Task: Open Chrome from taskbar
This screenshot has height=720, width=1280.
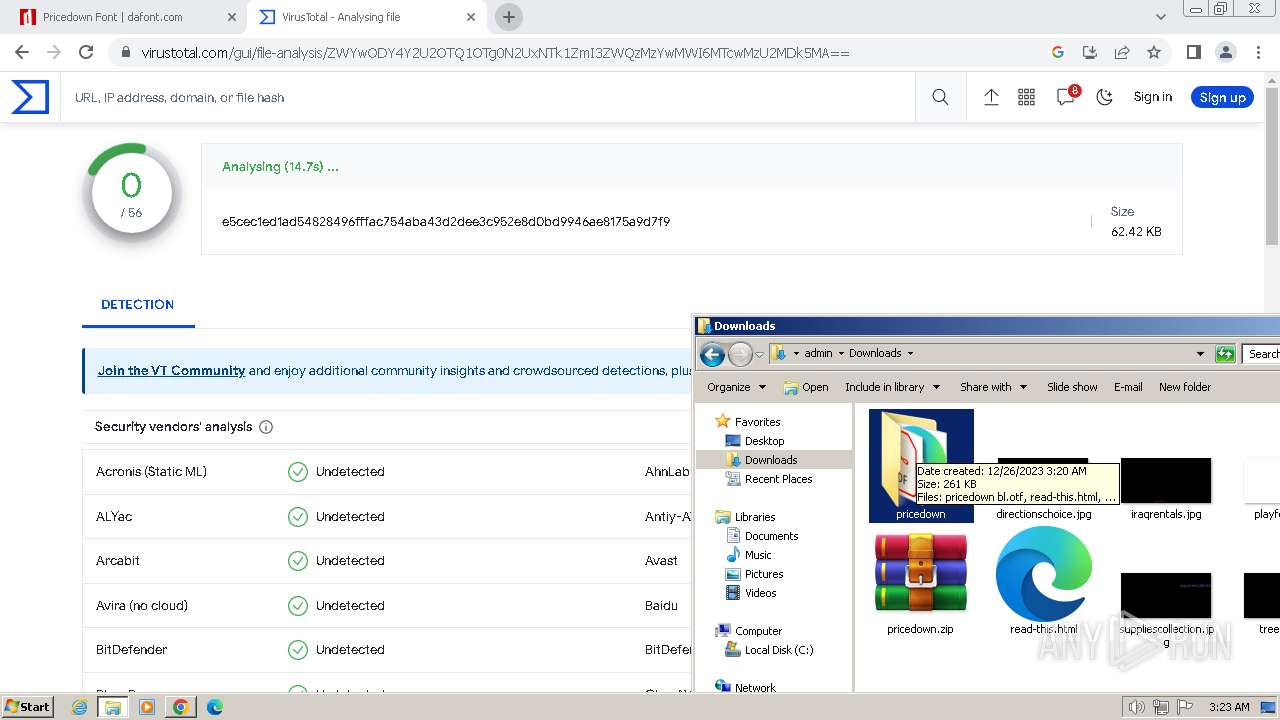Action: click(x=180, y=707)
